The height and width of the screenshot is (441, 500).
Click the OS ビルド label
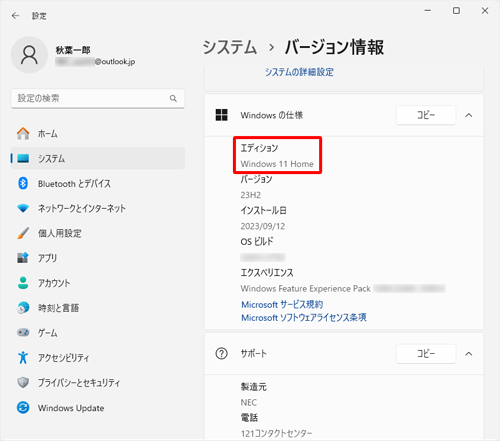[x=257, y=241]
